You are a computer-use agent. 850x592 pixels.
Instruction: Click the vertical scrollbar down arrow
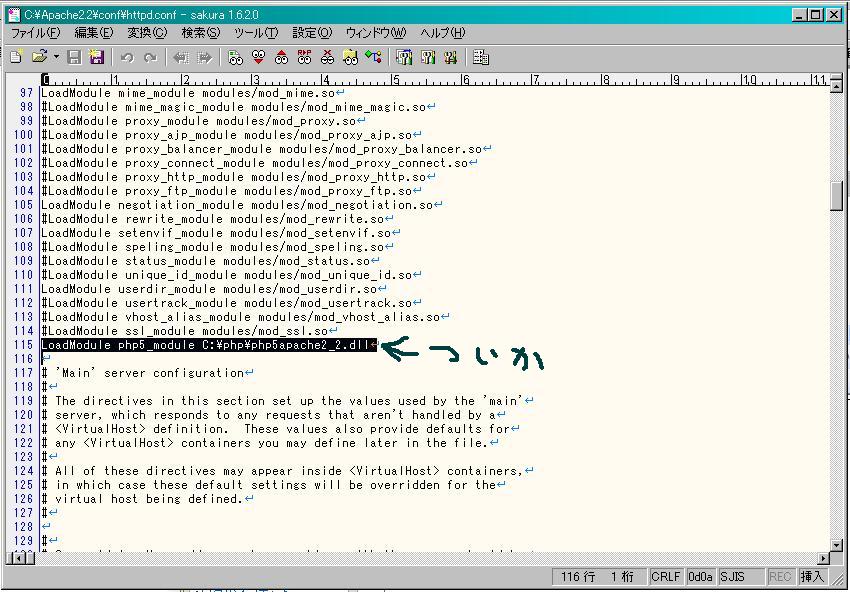836,545
